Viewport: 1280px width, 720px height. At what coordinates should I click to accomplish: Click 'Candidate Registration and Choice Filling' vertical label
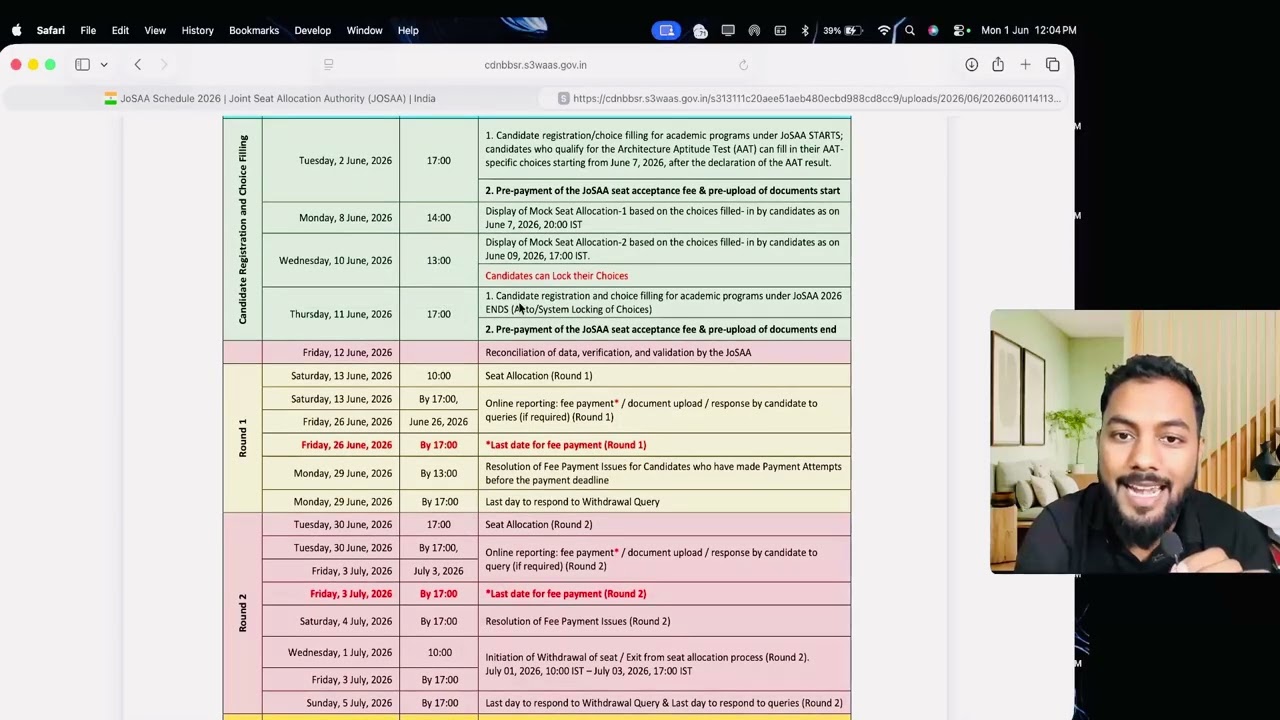coord(242,229)
